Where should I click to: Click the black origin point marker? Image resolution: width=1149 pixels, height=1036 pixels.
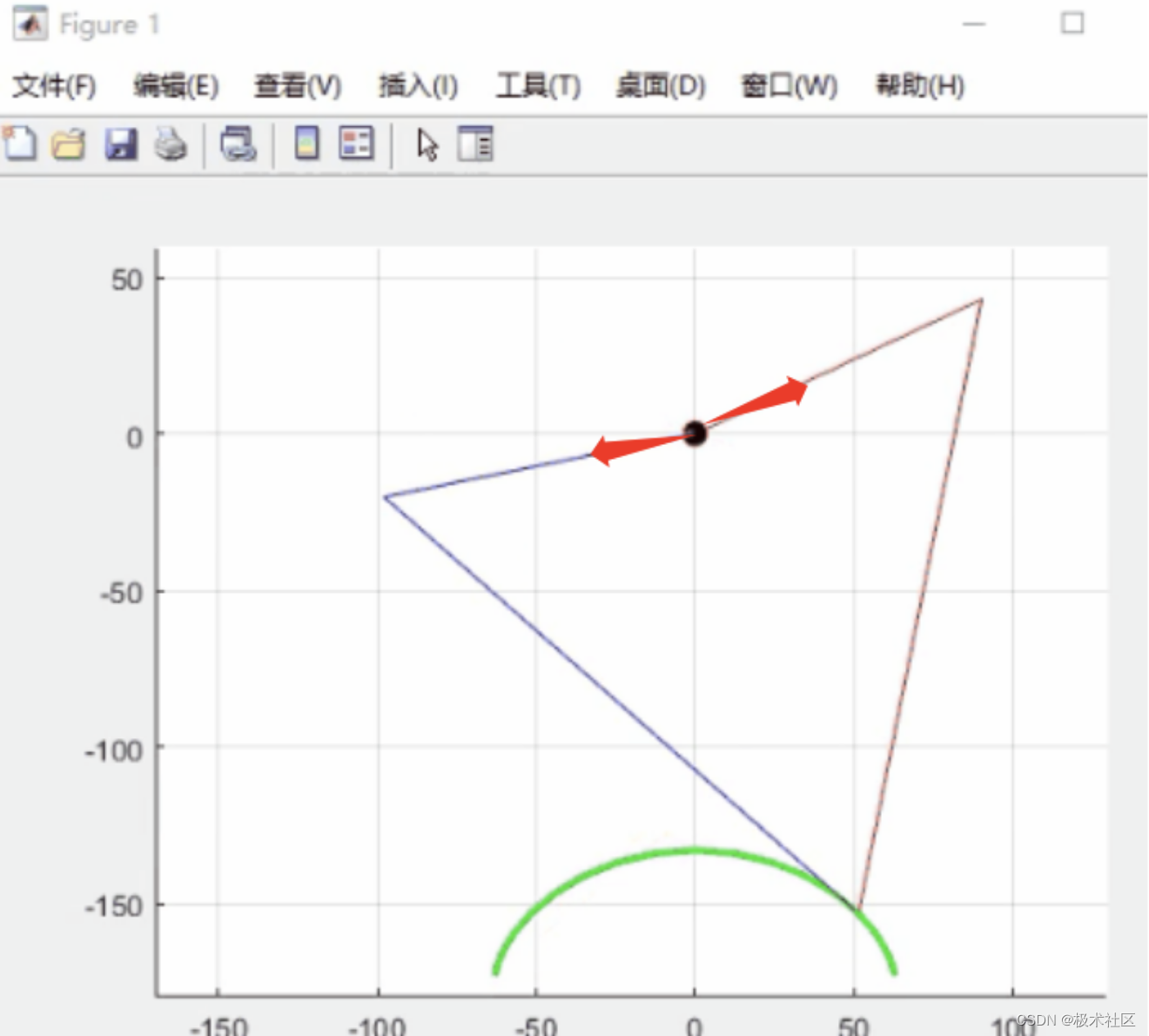tap(695, 433)
